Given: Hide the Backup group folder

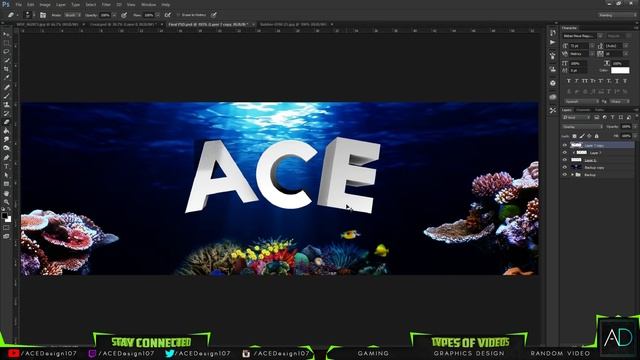Looking at the screenshot, I should [565, 175].
